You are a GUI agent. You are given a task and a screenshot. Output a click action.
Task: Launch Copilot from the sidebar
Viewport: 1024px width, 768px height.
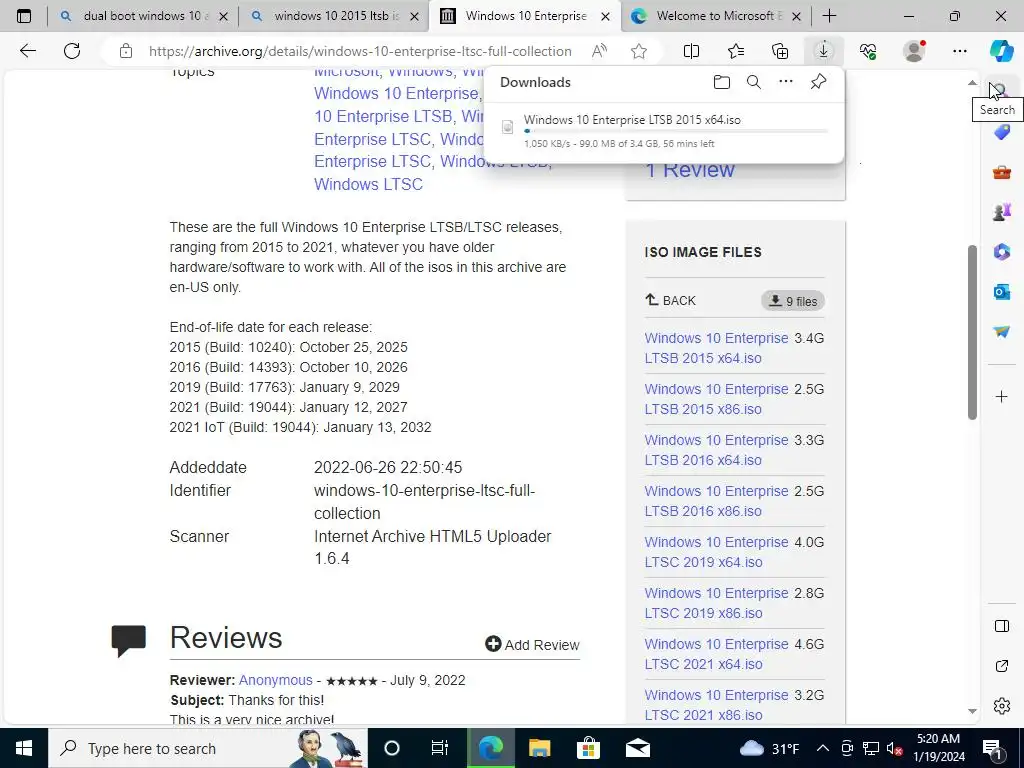[1002, 51]
